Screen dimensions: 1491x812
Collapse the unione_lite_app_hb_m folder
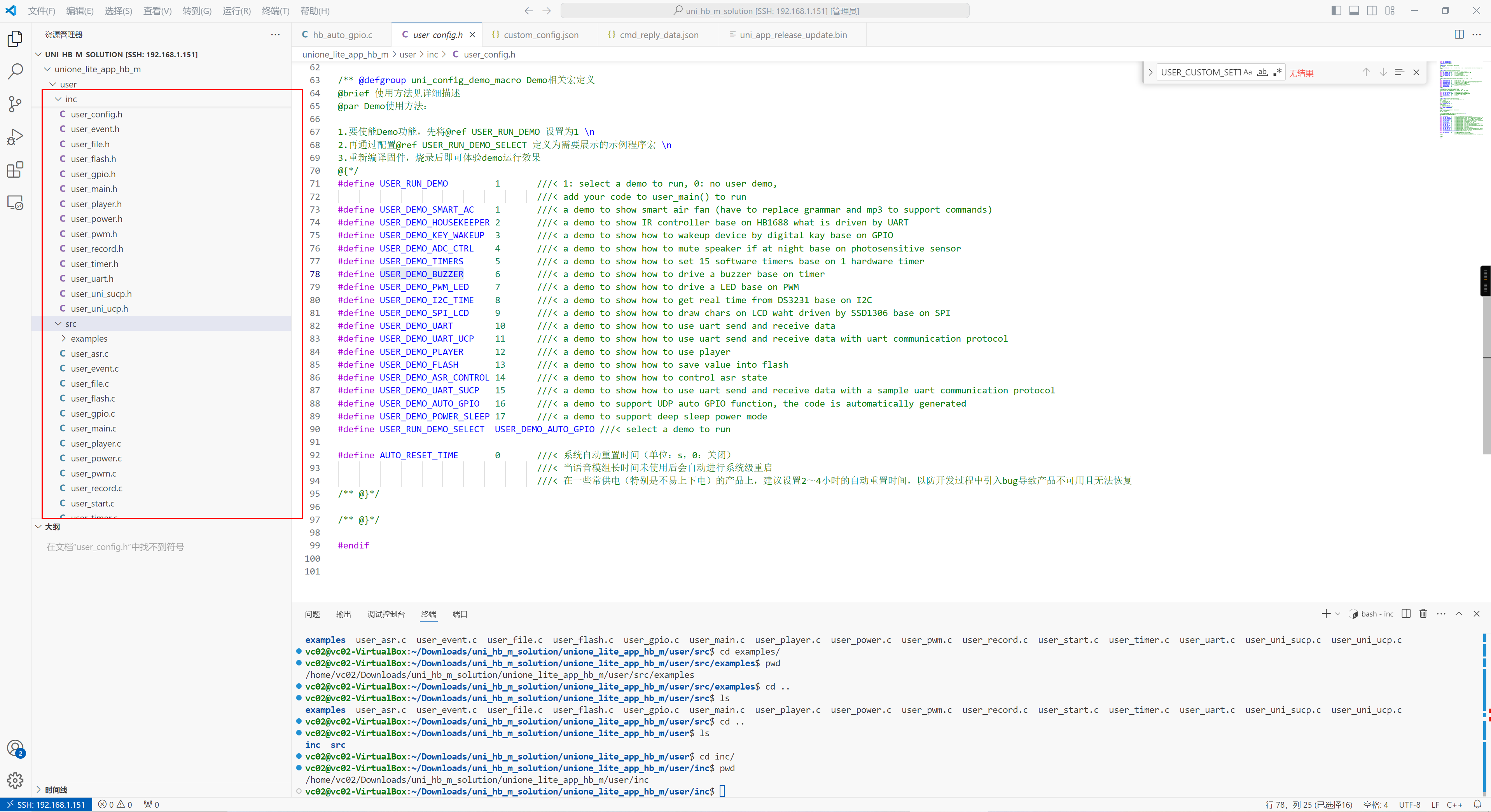point(47,69)
